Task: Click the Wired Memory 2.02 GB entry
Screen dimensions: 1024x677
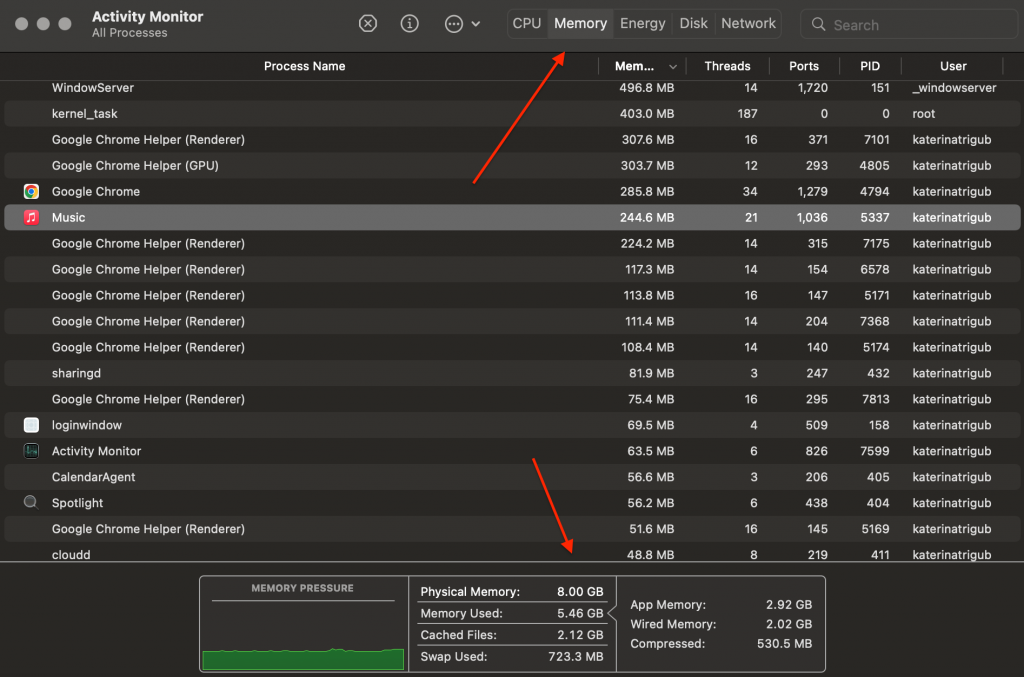Action: coord(721,624)
